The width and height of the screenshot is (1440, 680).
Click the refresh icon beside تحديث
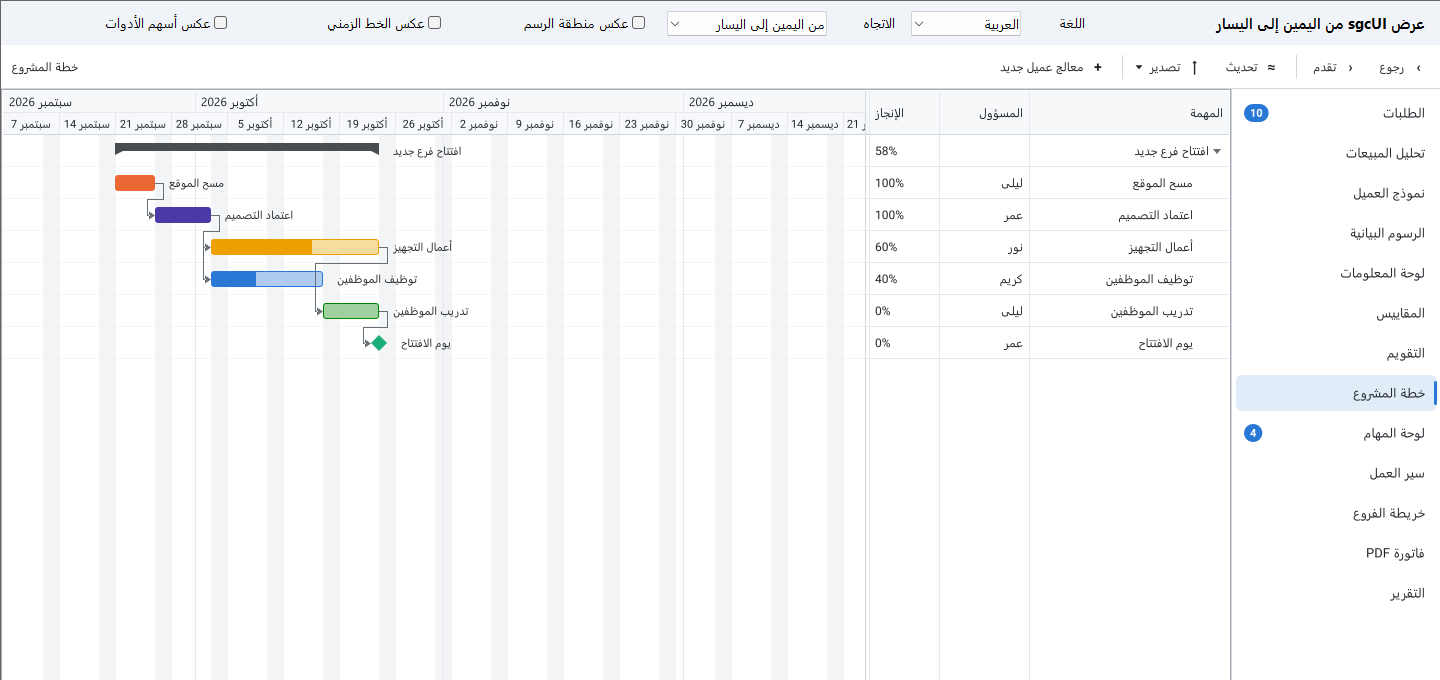[x=1271, y=68]
